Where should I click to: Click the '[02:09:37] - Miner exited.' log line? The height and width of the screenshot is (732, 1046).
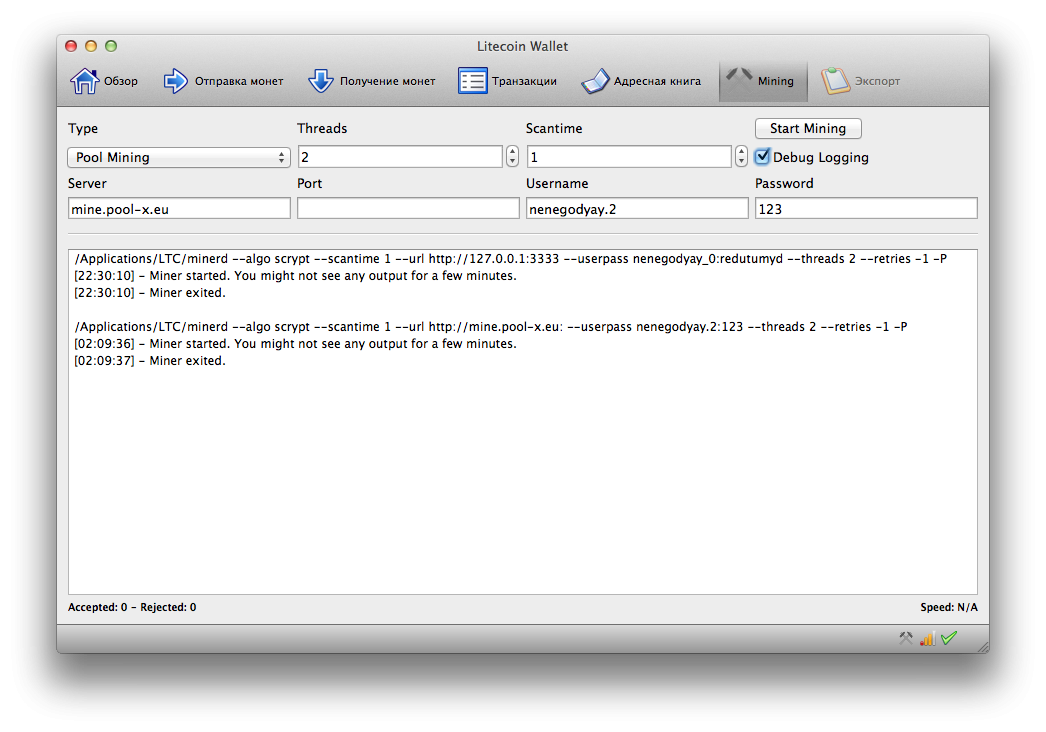coord(150,360)
